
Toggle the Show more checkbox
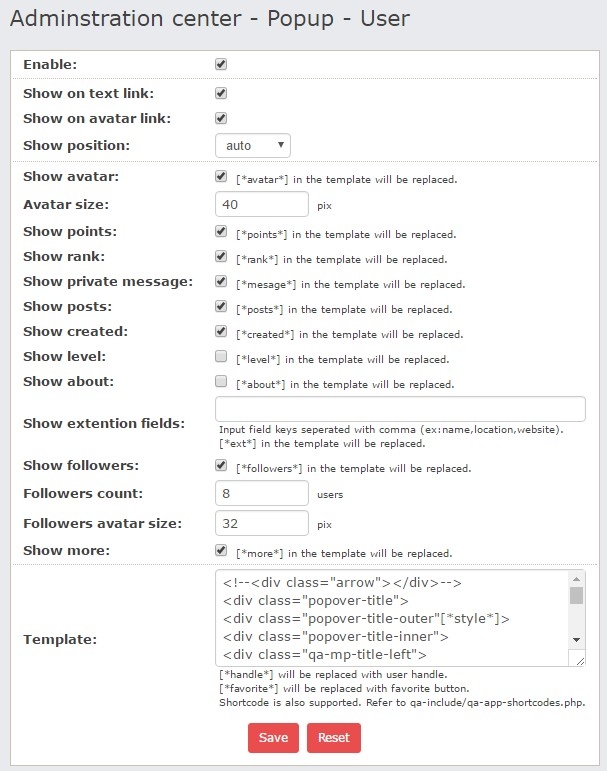[221, 550]
